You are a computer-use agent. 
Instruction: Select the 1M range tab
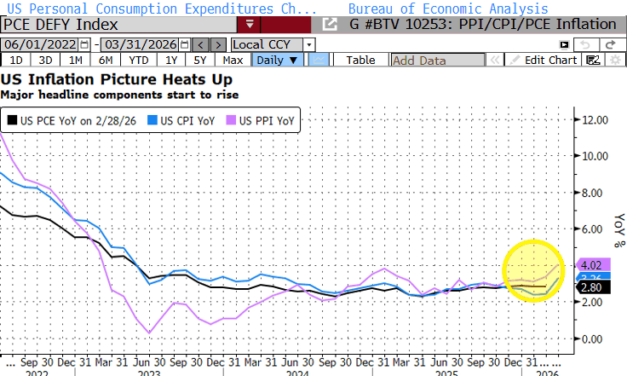coord(76,60)
